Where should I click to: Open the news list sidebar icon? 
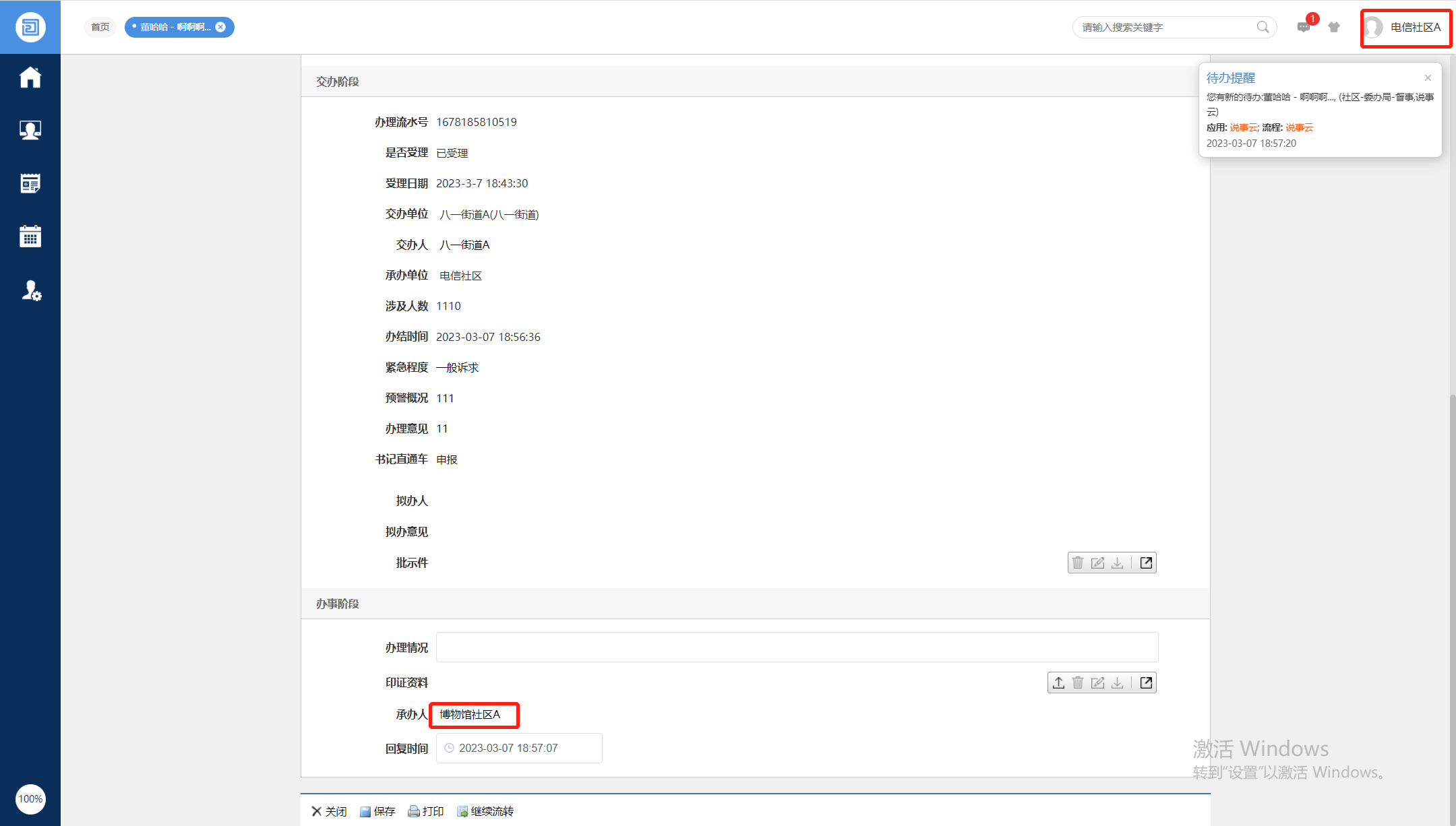pyautogui.click(x=30, y=183)
